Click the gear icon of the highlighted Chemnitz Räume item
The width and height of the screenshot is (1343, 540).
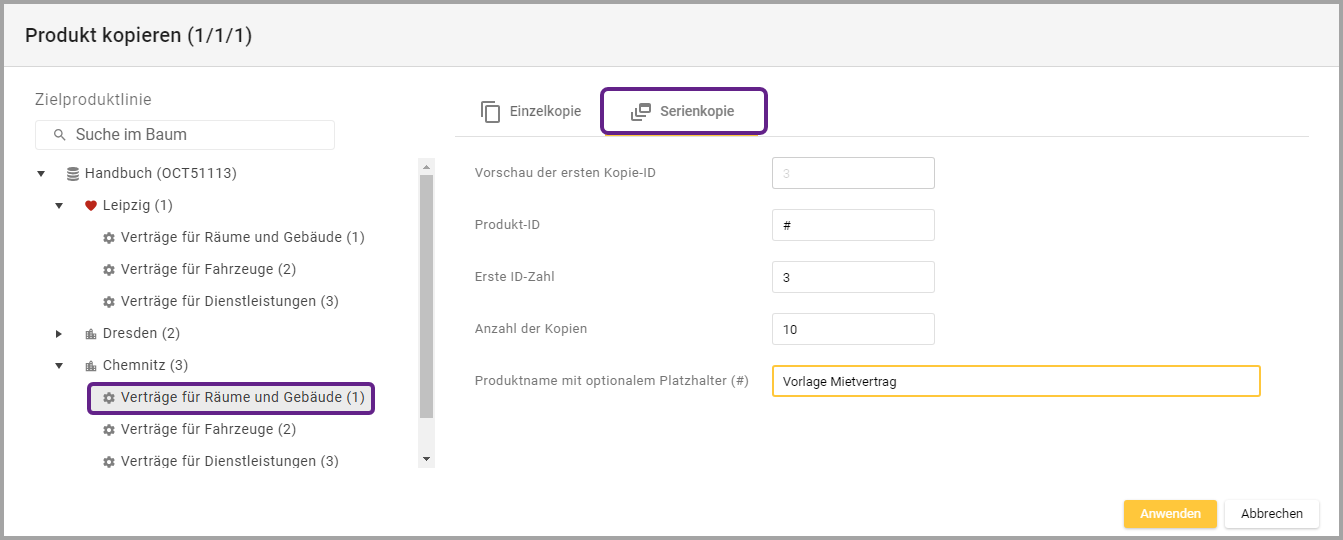pyautogui.click(x=109, y=398)
